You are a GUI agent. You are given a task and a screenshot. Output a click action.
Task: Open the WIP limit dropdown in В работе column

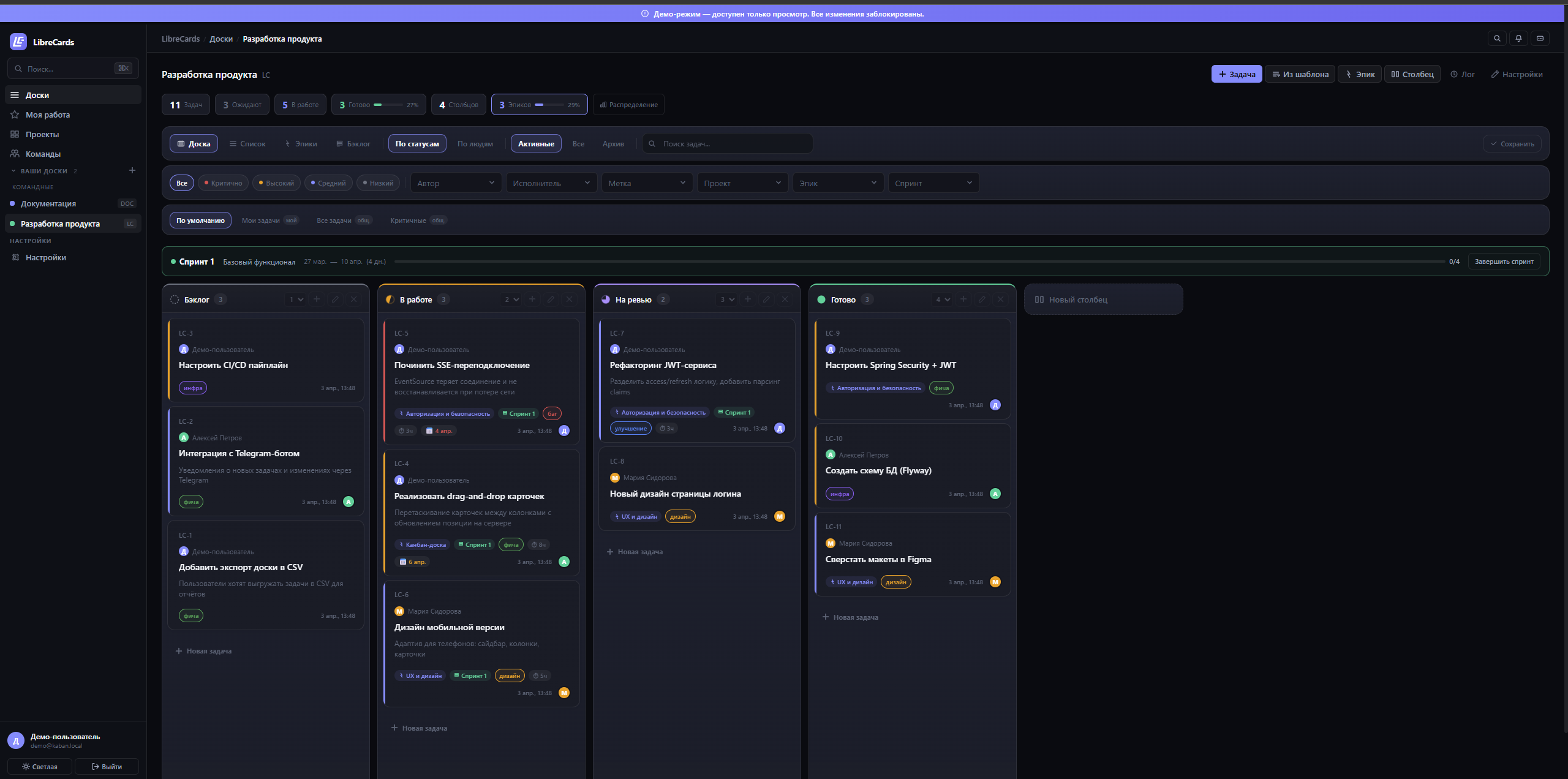(x=511, y=299)
